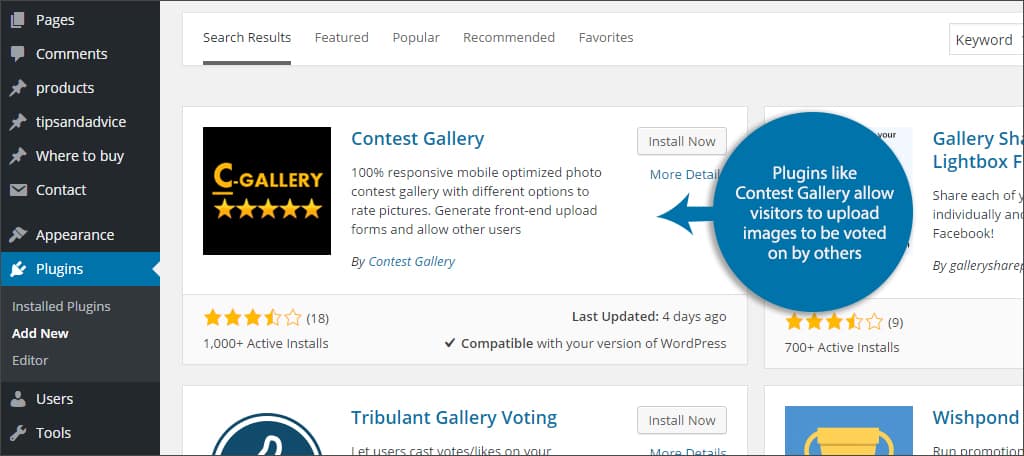Click the Comments speech bubble icon
The width and height of the screenshot is (1024, 456).
click(18, 54)
